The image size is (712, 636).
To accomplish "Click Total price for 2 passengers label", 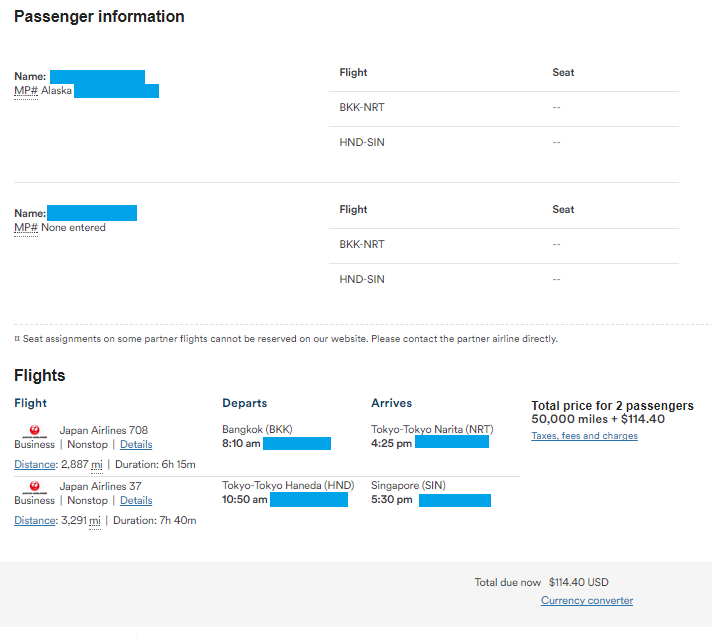I will click(612, 405).
